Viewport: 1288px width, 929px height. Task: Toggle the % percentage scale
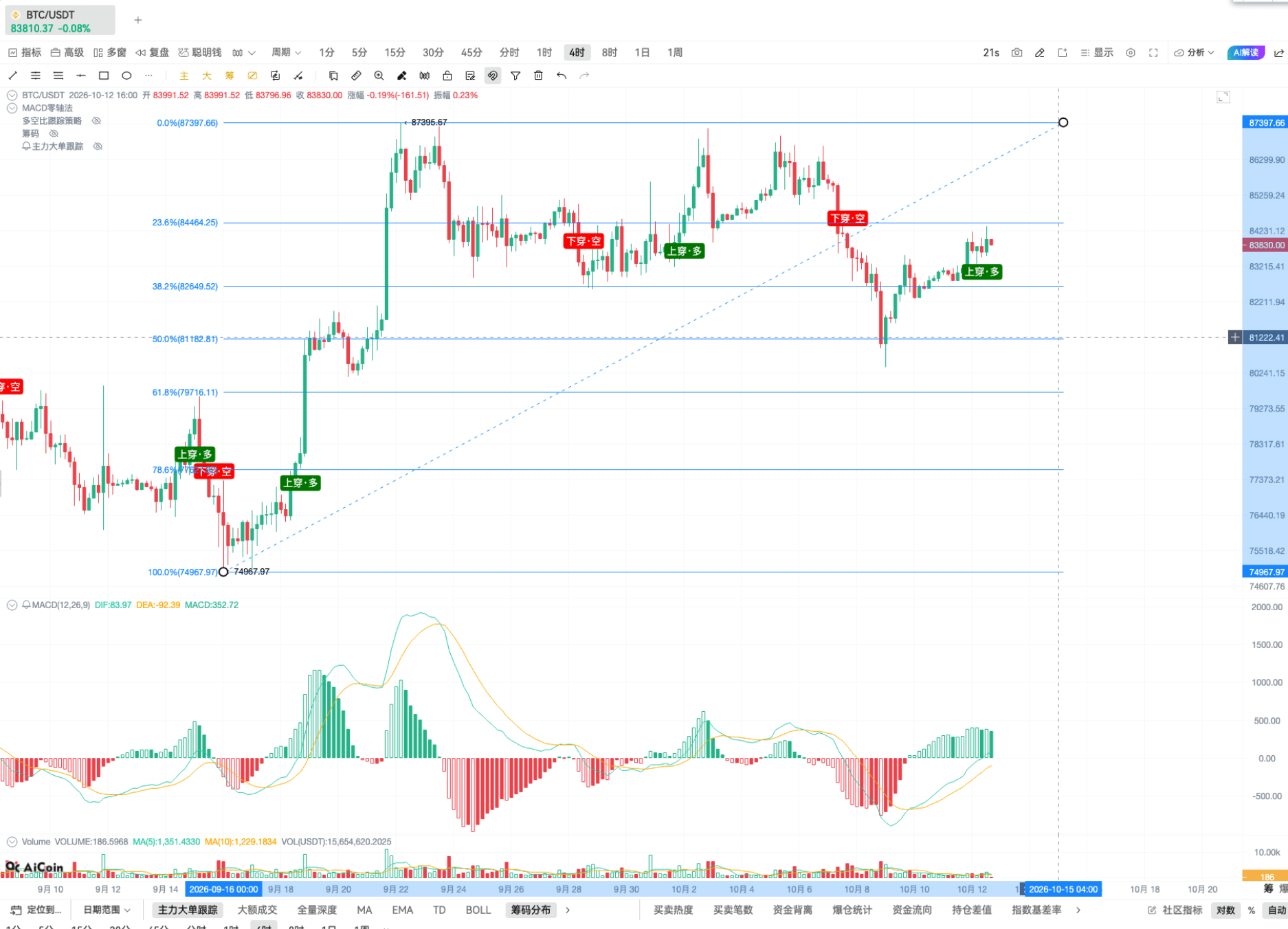coord(1252,910)
